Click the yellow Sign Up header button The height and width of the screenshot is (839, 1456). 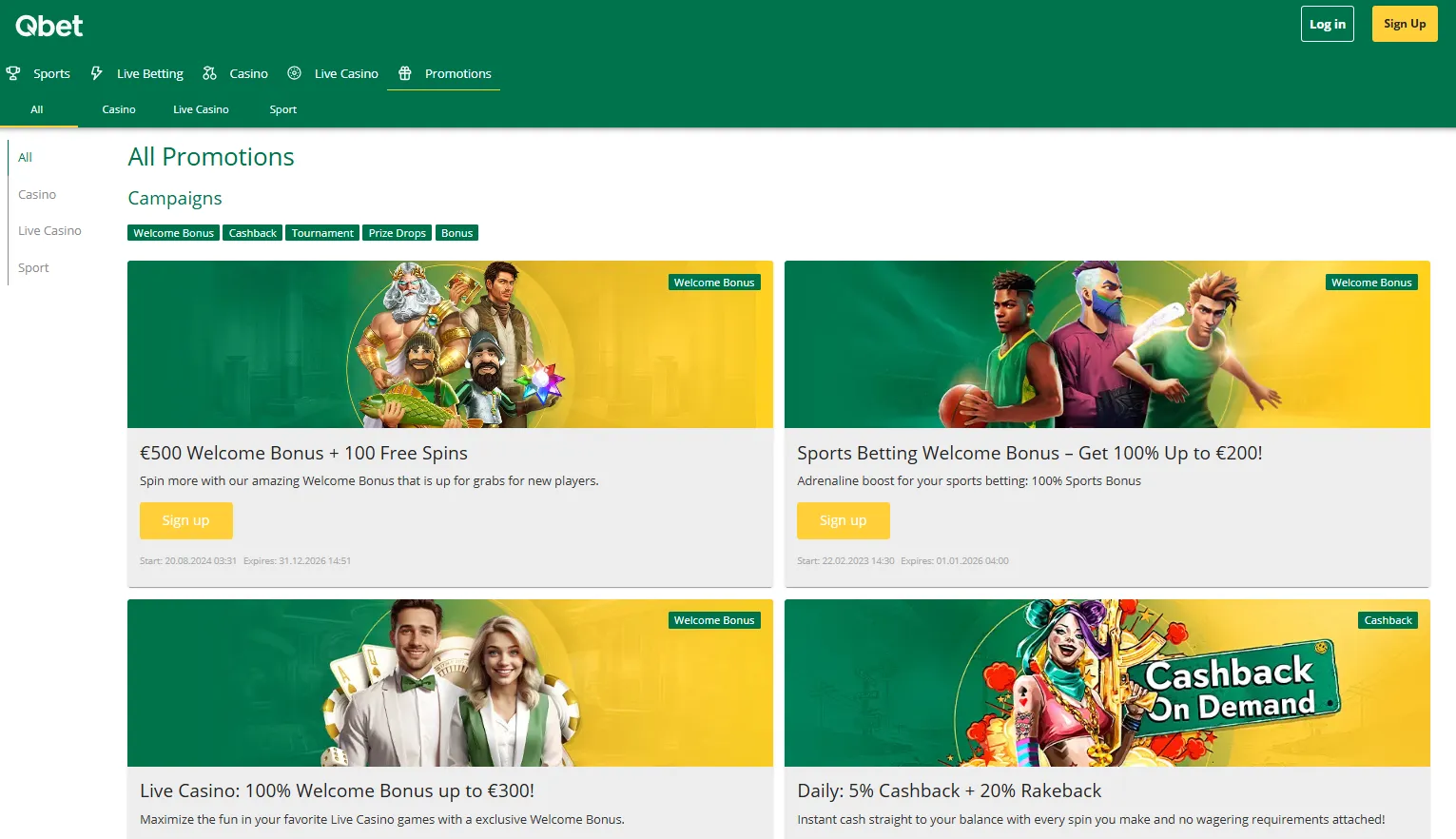tap(1404, 24)
